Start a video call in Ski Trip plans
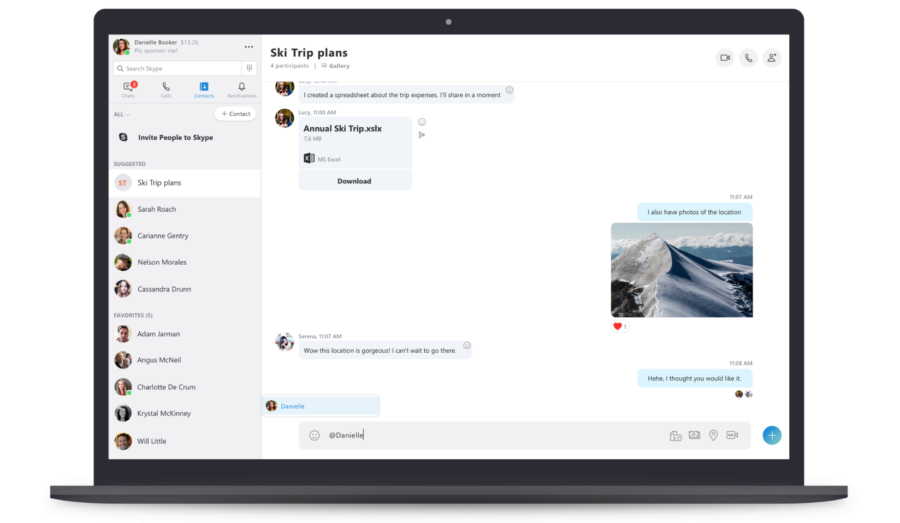The width and height of the screenshot is (900, 523). 725,58
